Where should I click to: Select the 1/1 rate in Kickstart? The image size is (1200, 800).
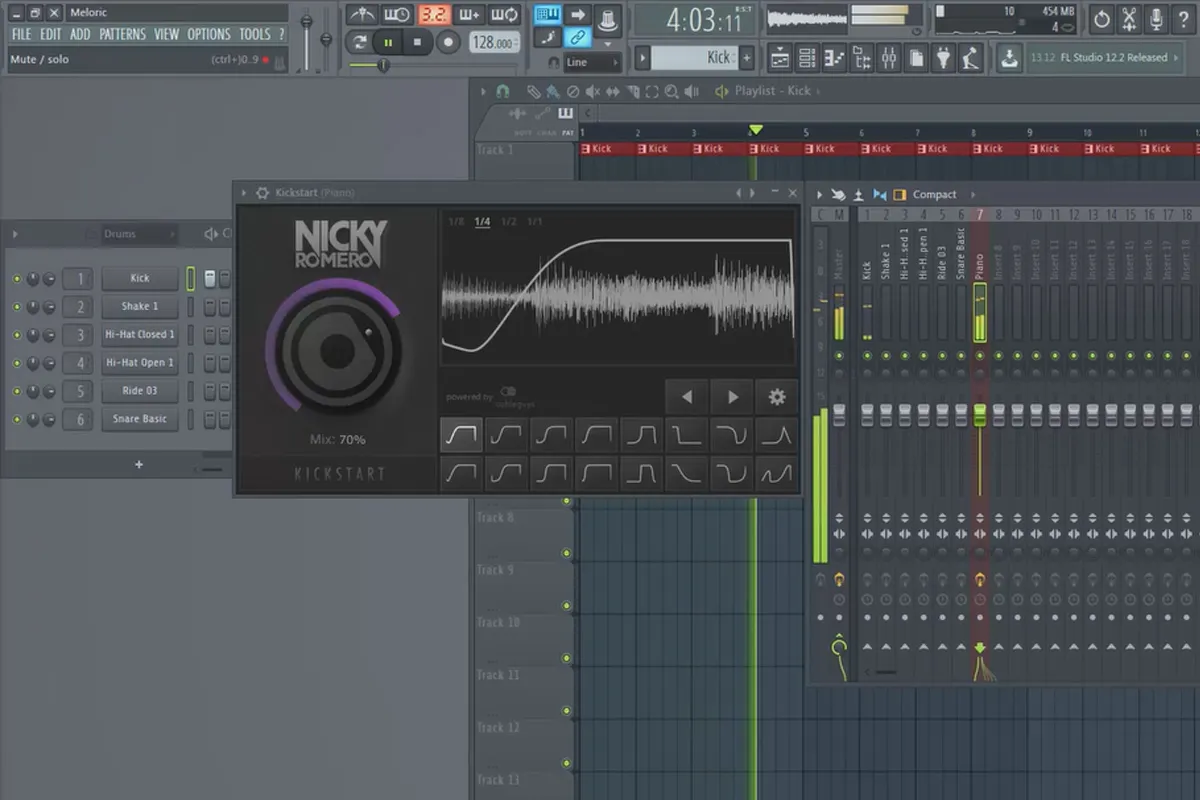coord(535,221)
